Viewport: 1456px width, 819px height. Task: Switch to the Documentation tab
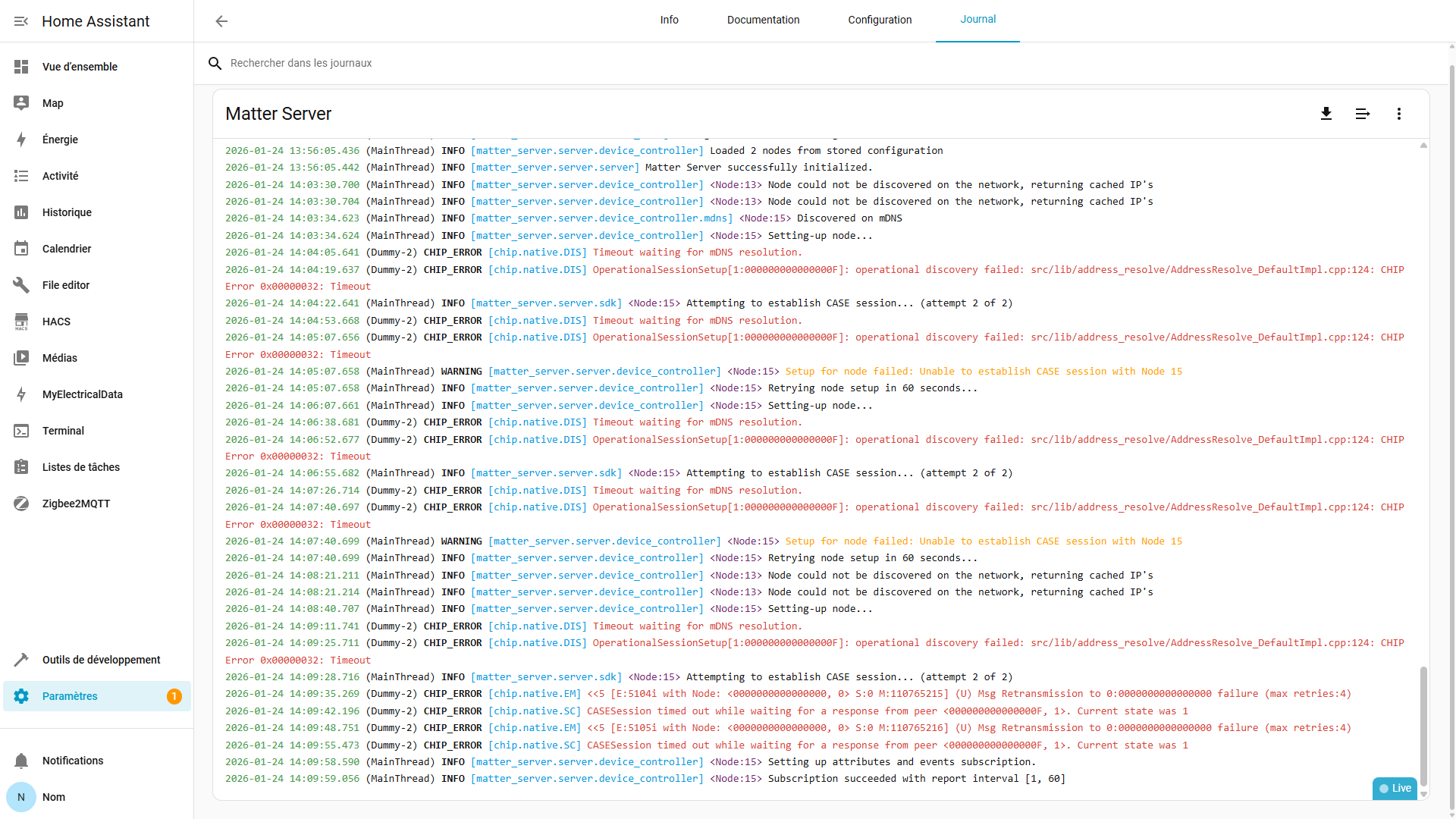pos(763,20)
